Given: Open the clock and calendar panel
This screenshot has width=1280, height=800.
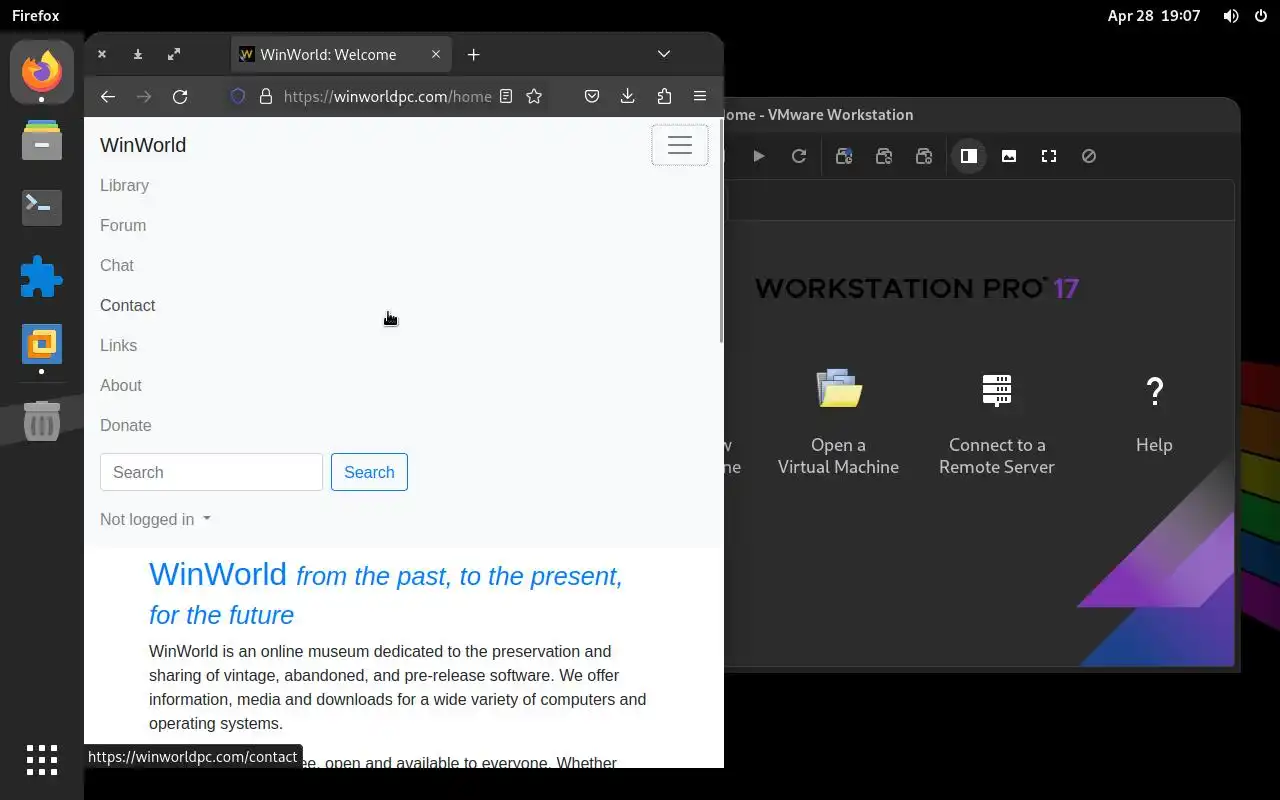Looking at the screenshot, I should coord(1153,16).
